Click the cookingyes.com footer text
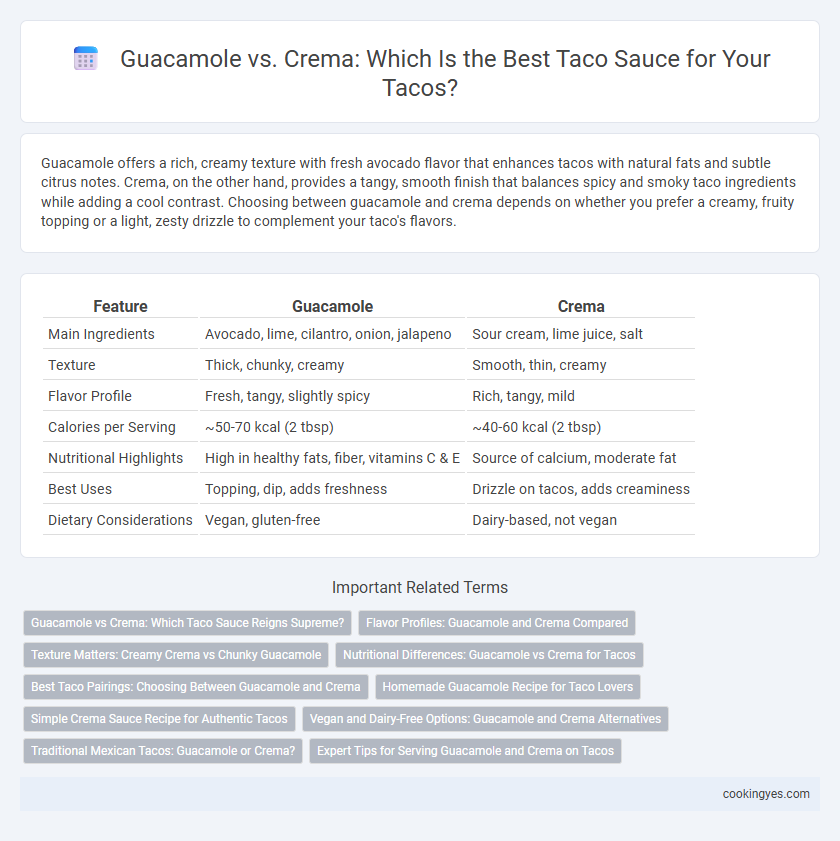 (x=766, y=794)
